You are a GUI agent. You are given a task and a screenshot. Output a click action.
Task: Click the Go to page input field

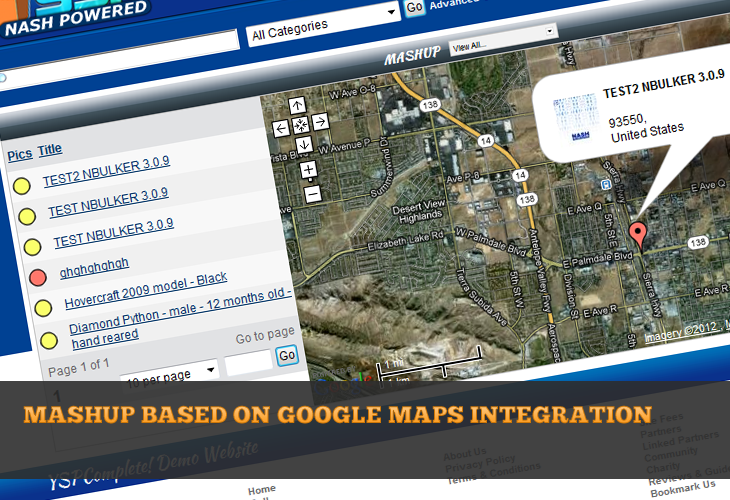coord(248,363)
